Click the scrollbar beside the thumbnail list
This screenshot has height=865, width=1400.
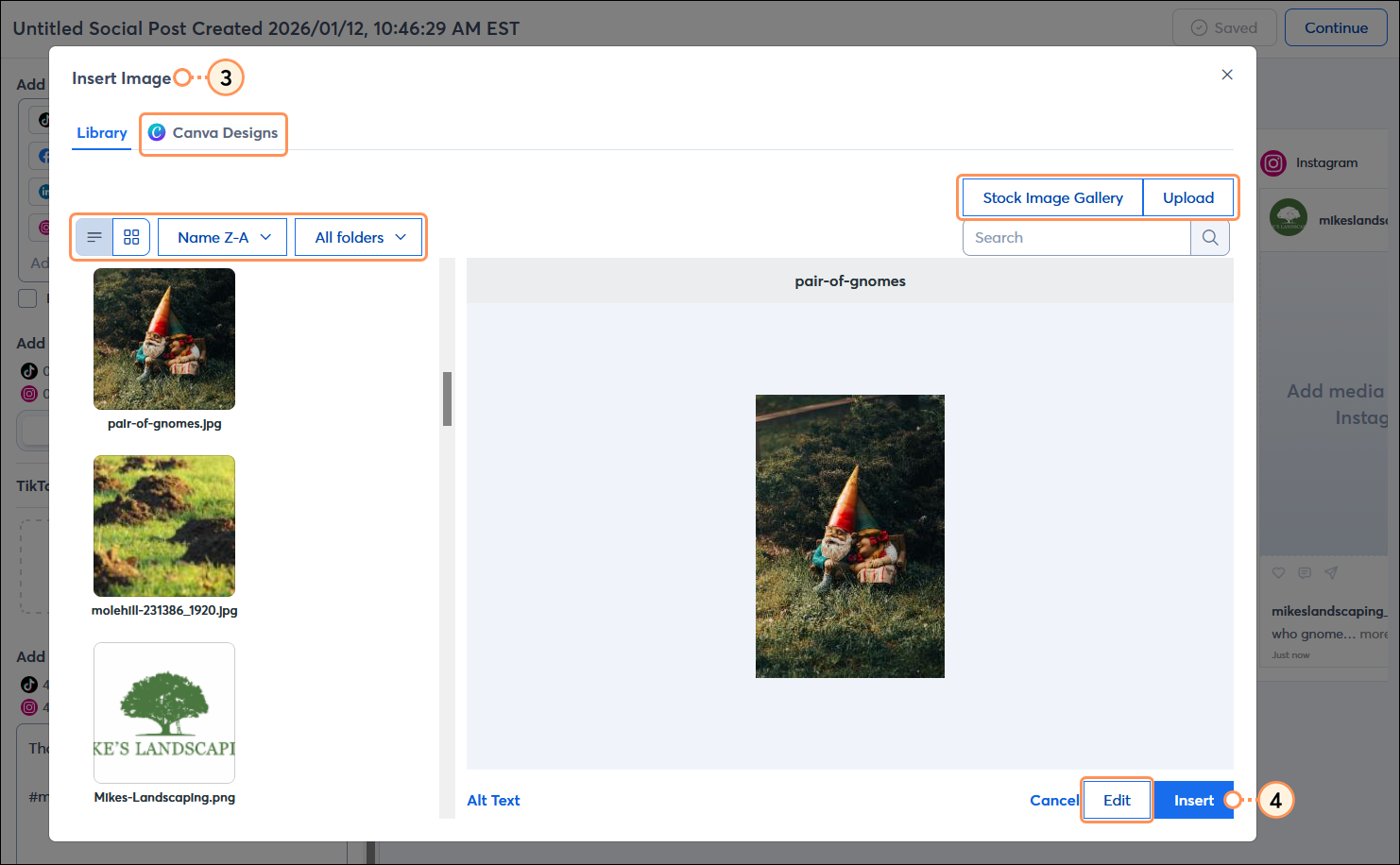click(x=448, y=399)
